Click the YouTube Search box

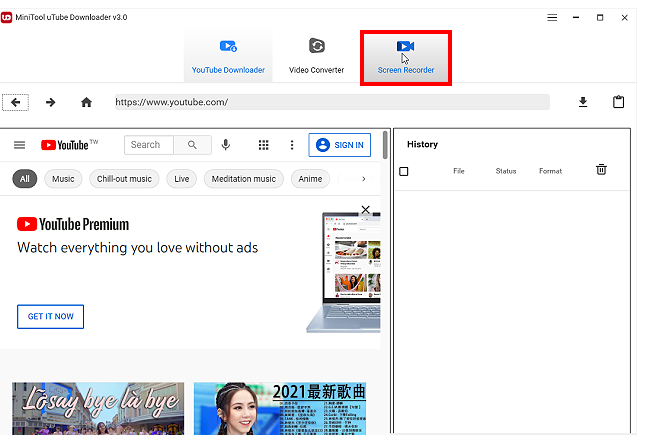[x=148, y=145]
